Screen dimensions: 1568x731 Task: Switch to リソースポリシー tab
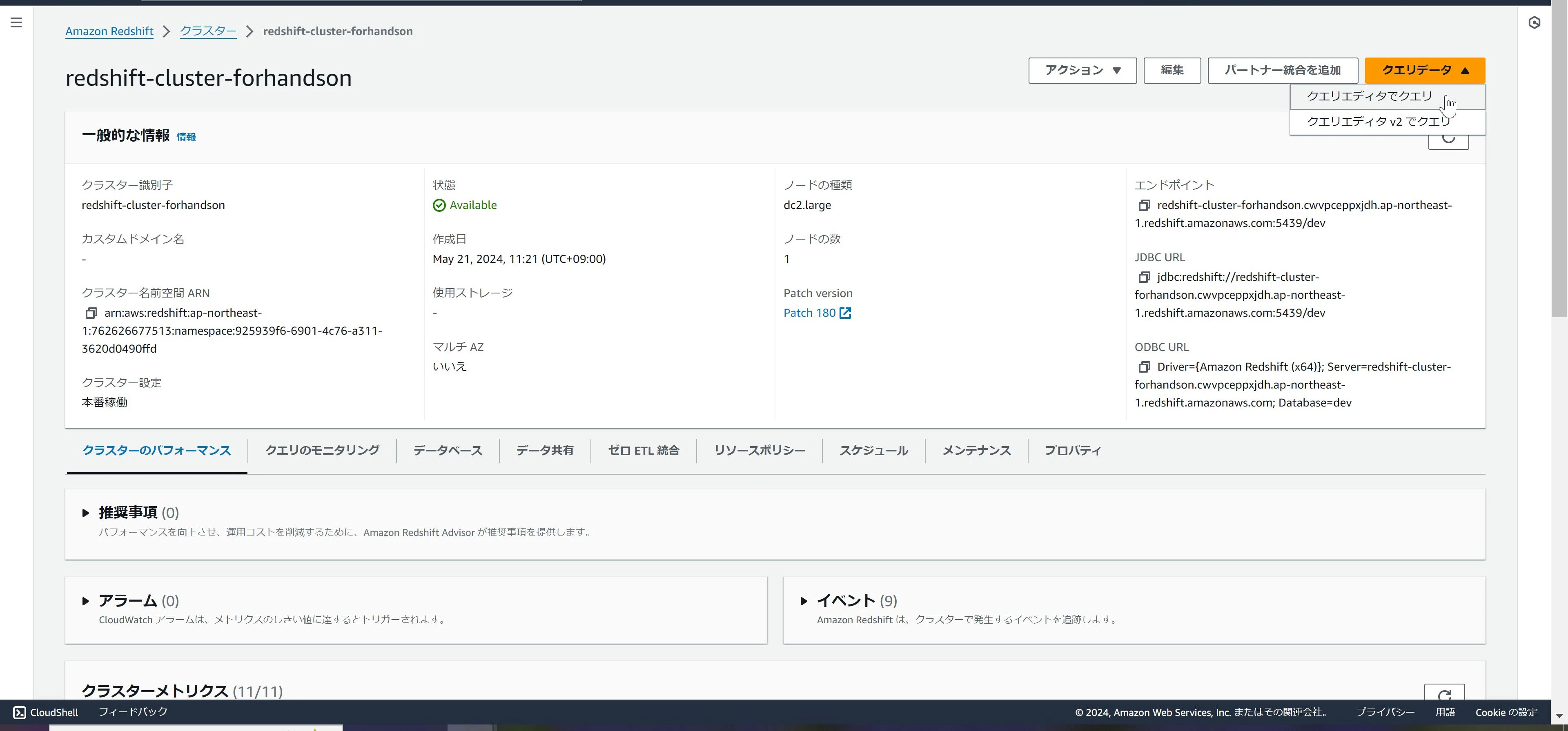(x=759, y=451)
